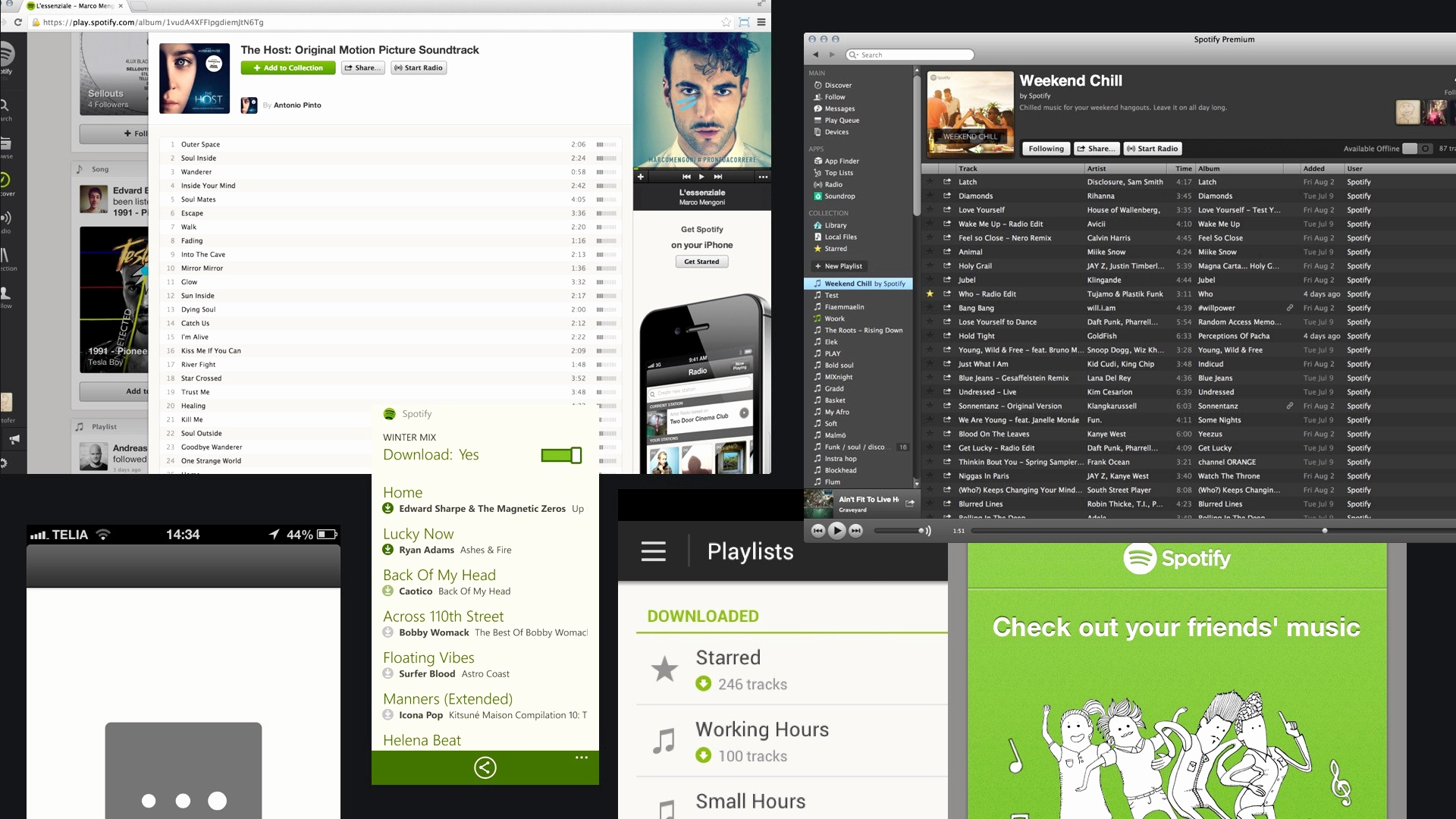Click the Soundrop icon in Apps section
Screen dimensions: 1456x819
tap(818, 196)
